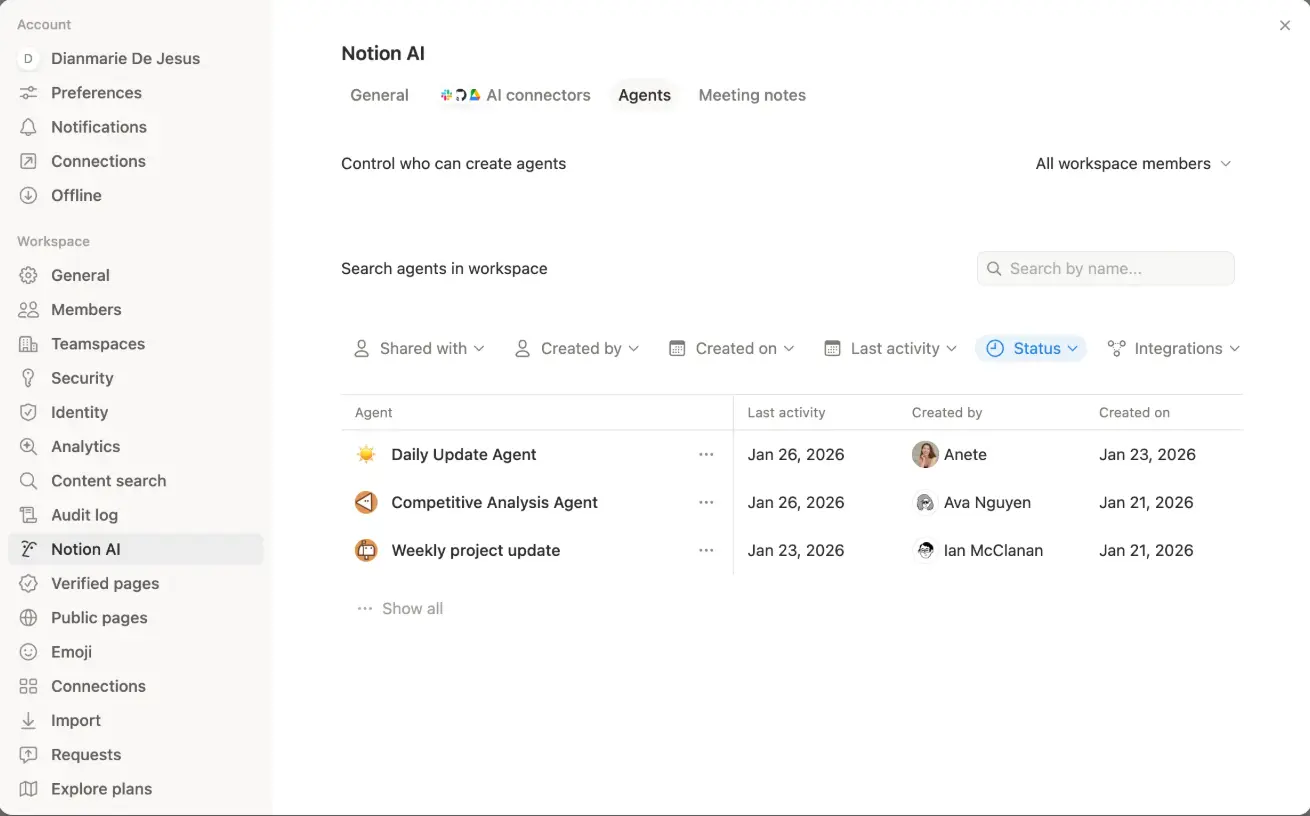Open Identity shield icon
Viewport: 1310px width, 816px height.
point(29,412)
